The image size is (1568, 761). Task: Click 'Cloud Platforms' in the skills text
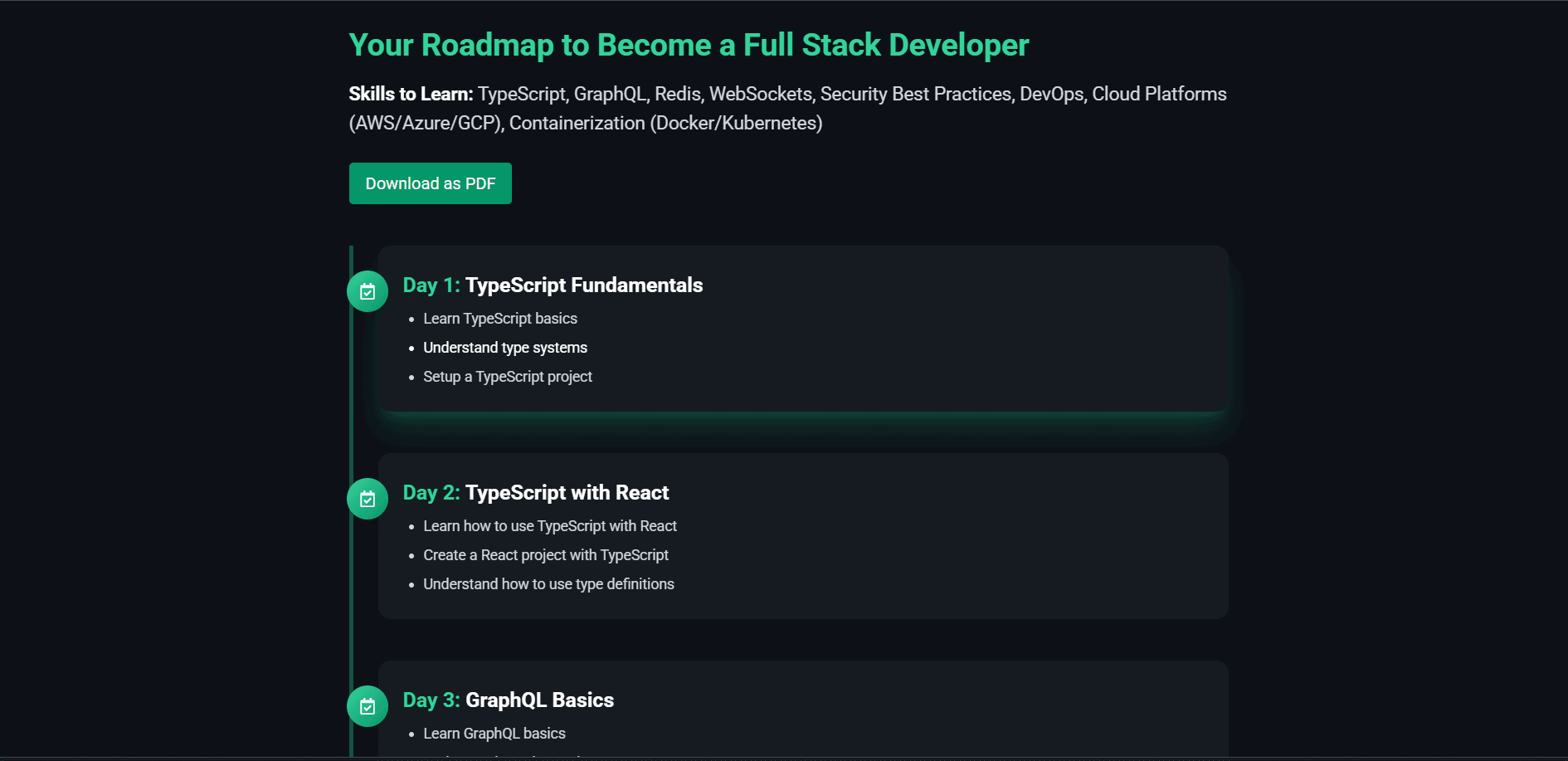tap(1158, 94)
